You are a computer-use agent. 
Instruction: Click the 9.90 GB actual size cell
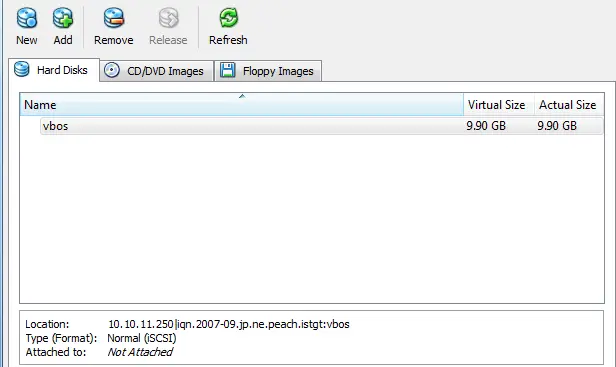pyautogui.click(x=557, y=126)
